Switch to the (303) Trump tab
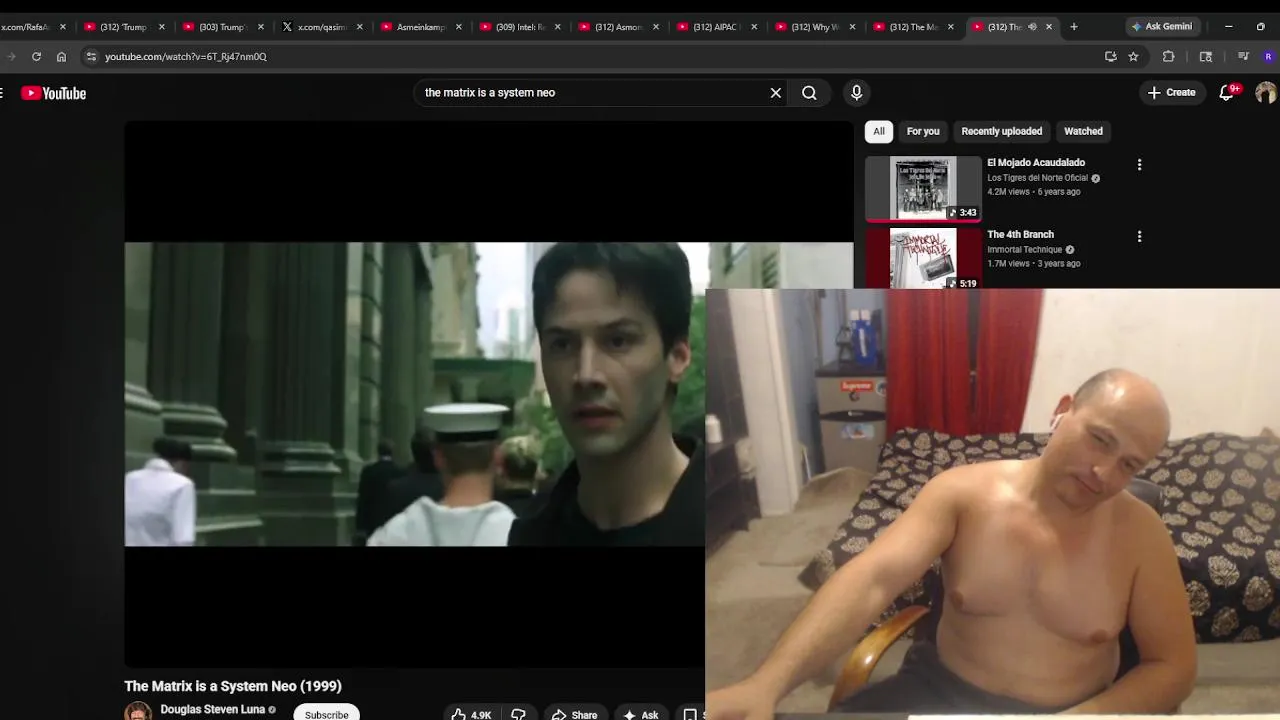 (222, 27)
